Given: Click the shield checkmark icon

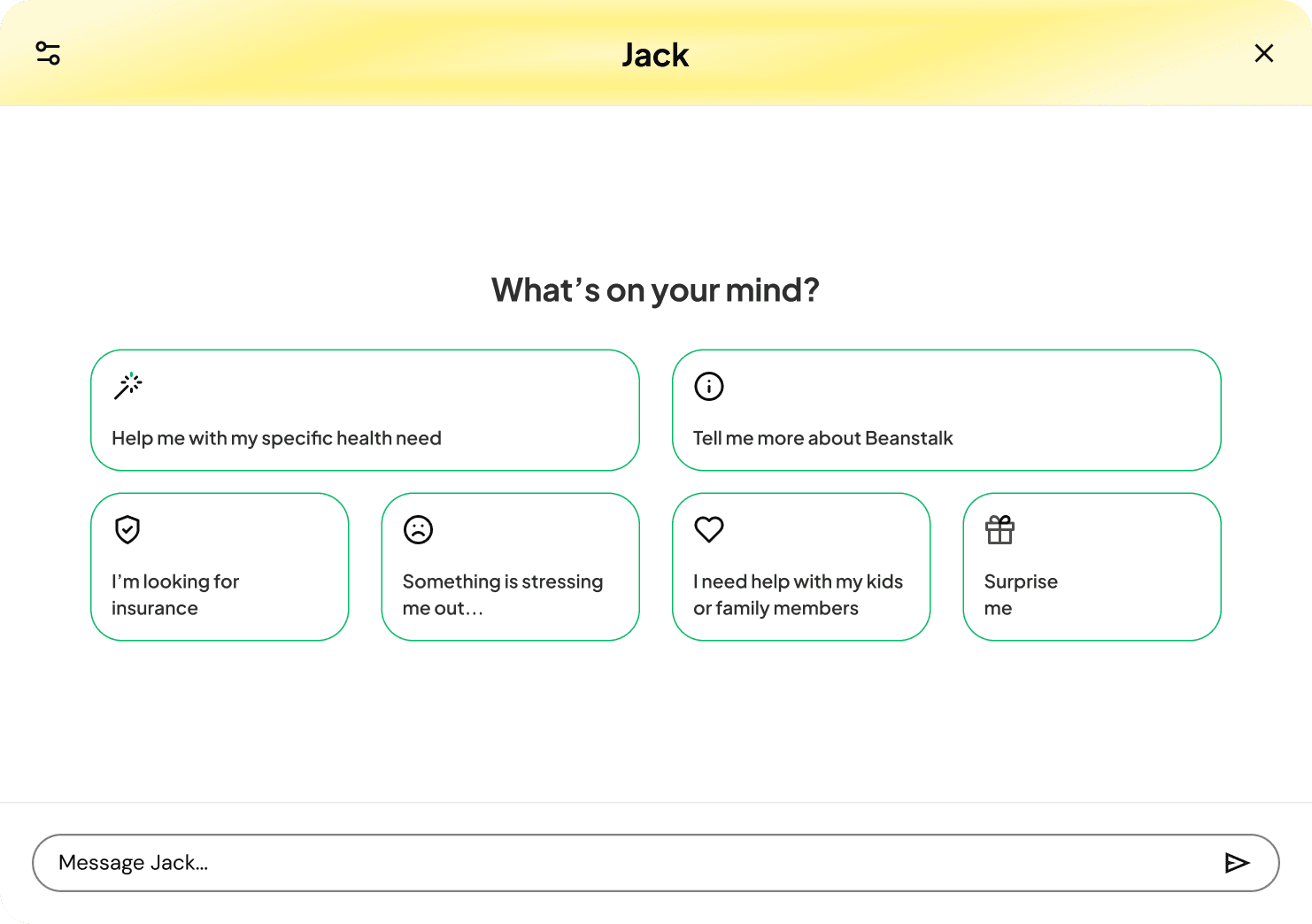Looking at the screenshot, I should tap(127, 529).
